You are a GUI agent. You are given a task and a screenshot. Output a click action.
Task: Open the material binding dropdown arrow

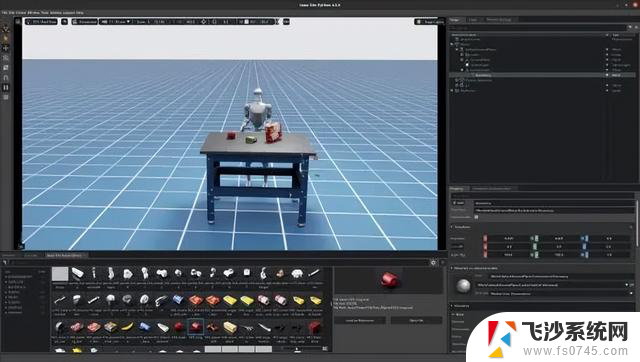click(x=627, y=285)
